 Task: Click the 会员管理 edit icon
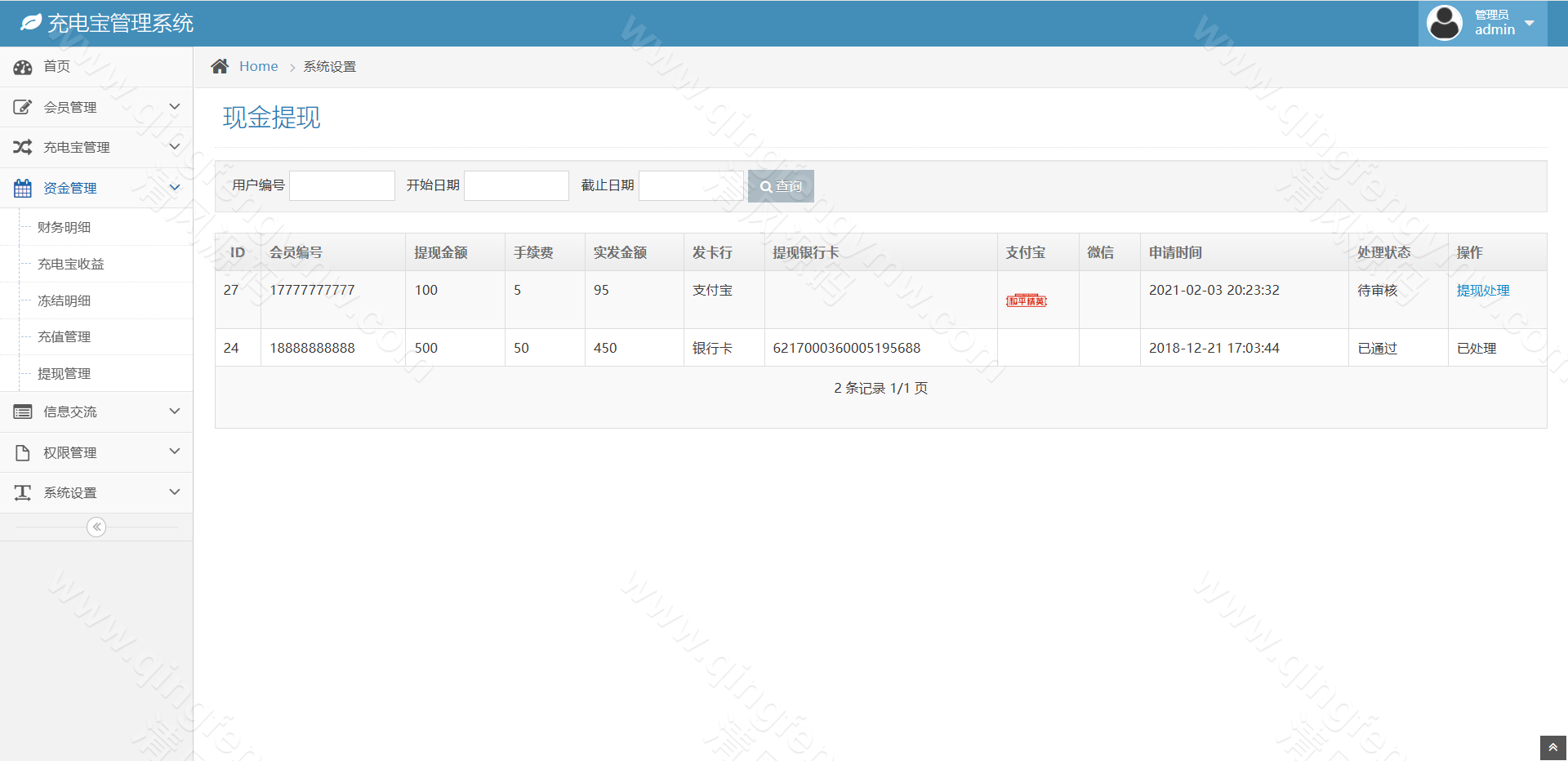[x=22, y=106]
